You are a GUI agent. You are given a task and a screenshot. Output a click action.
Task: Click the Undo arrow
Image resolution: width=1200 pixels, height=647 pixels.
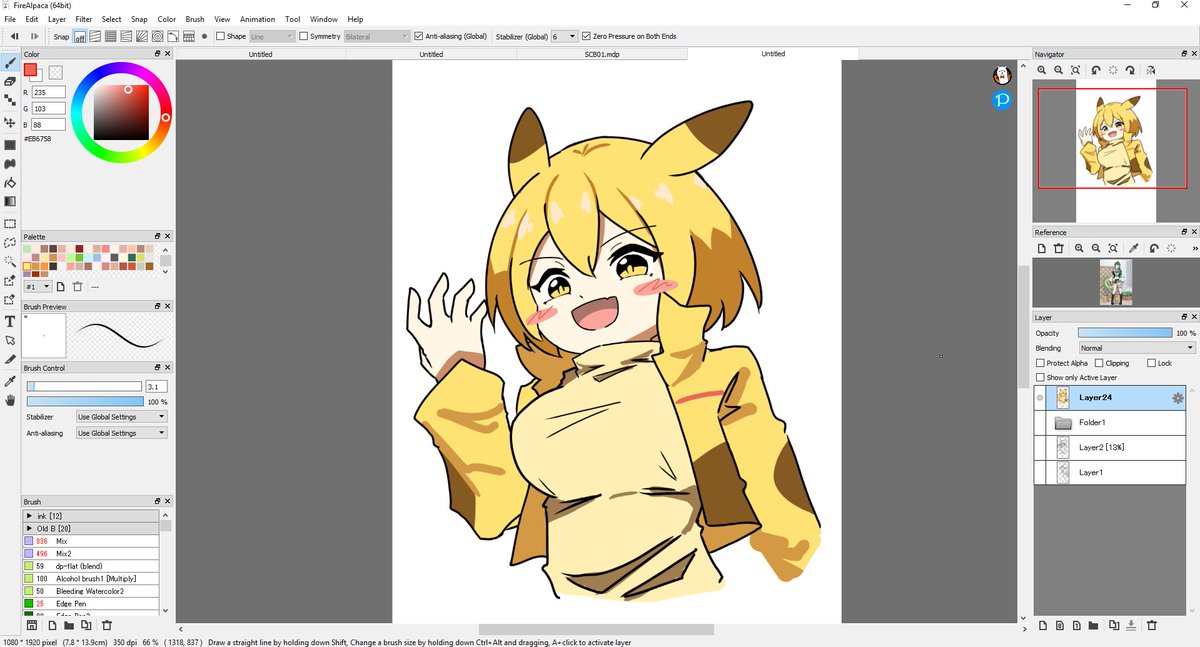14,36
